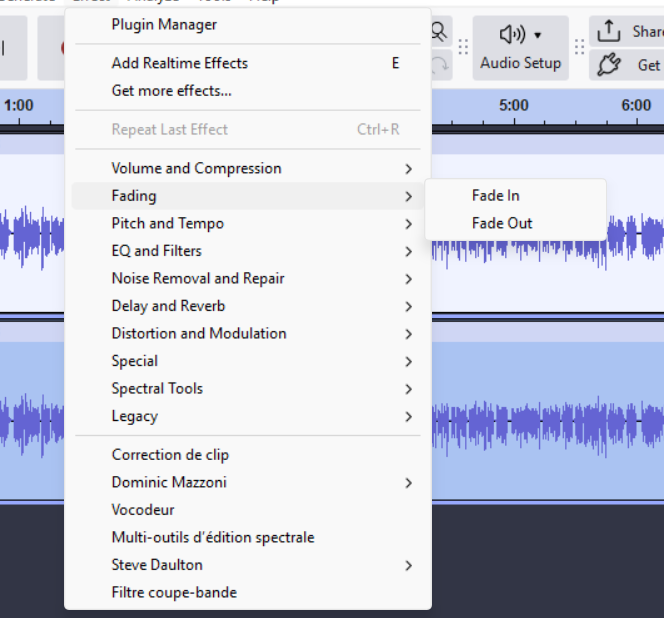
Task: Choose Add Realtime Effects
Action: pos(180,63)
